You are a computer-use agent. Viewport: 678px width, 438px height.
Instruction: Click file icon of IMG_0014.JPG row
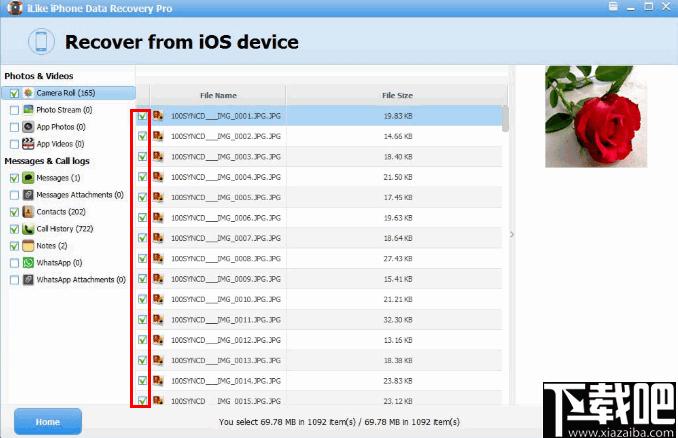[158, 380]
